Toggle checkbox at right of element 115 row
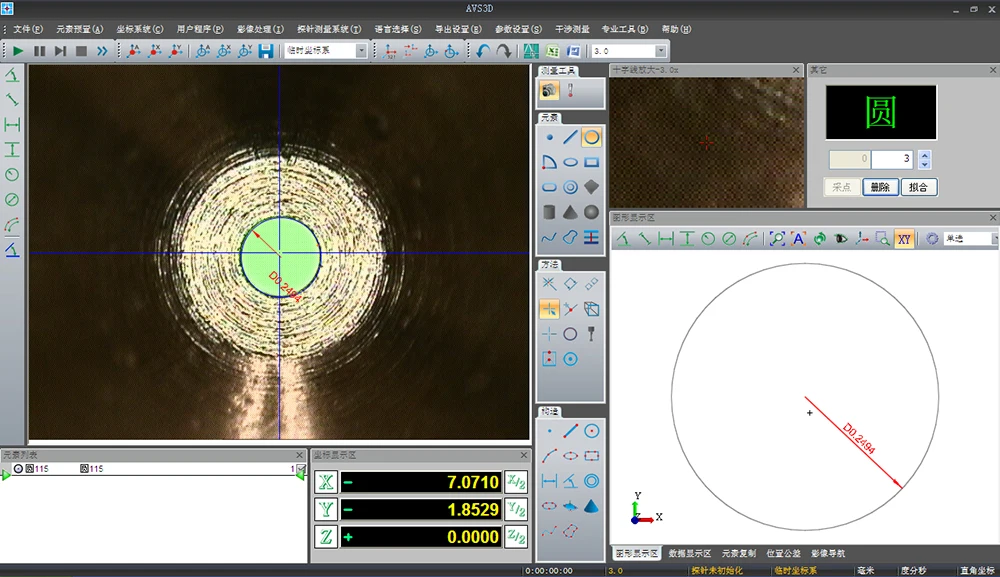The image size is (1000, 577). tap(300, 469)
